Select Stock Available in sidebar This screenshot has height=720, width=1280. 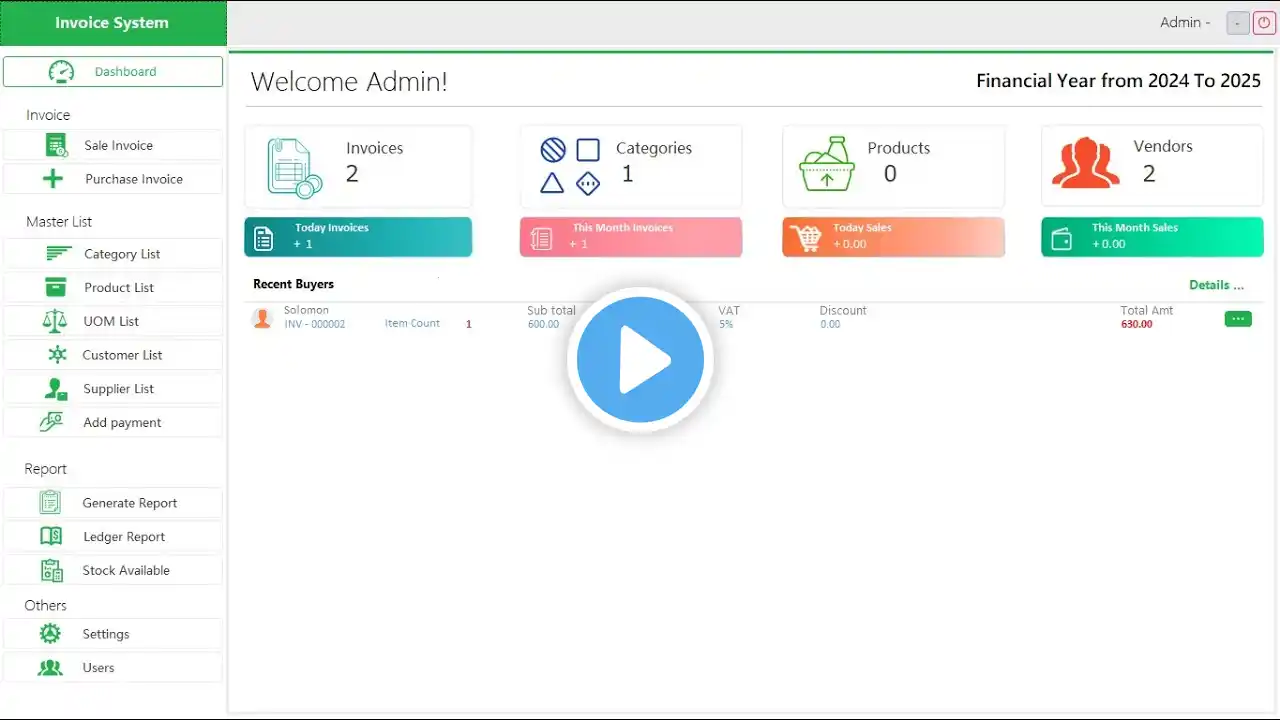point(113,570)
